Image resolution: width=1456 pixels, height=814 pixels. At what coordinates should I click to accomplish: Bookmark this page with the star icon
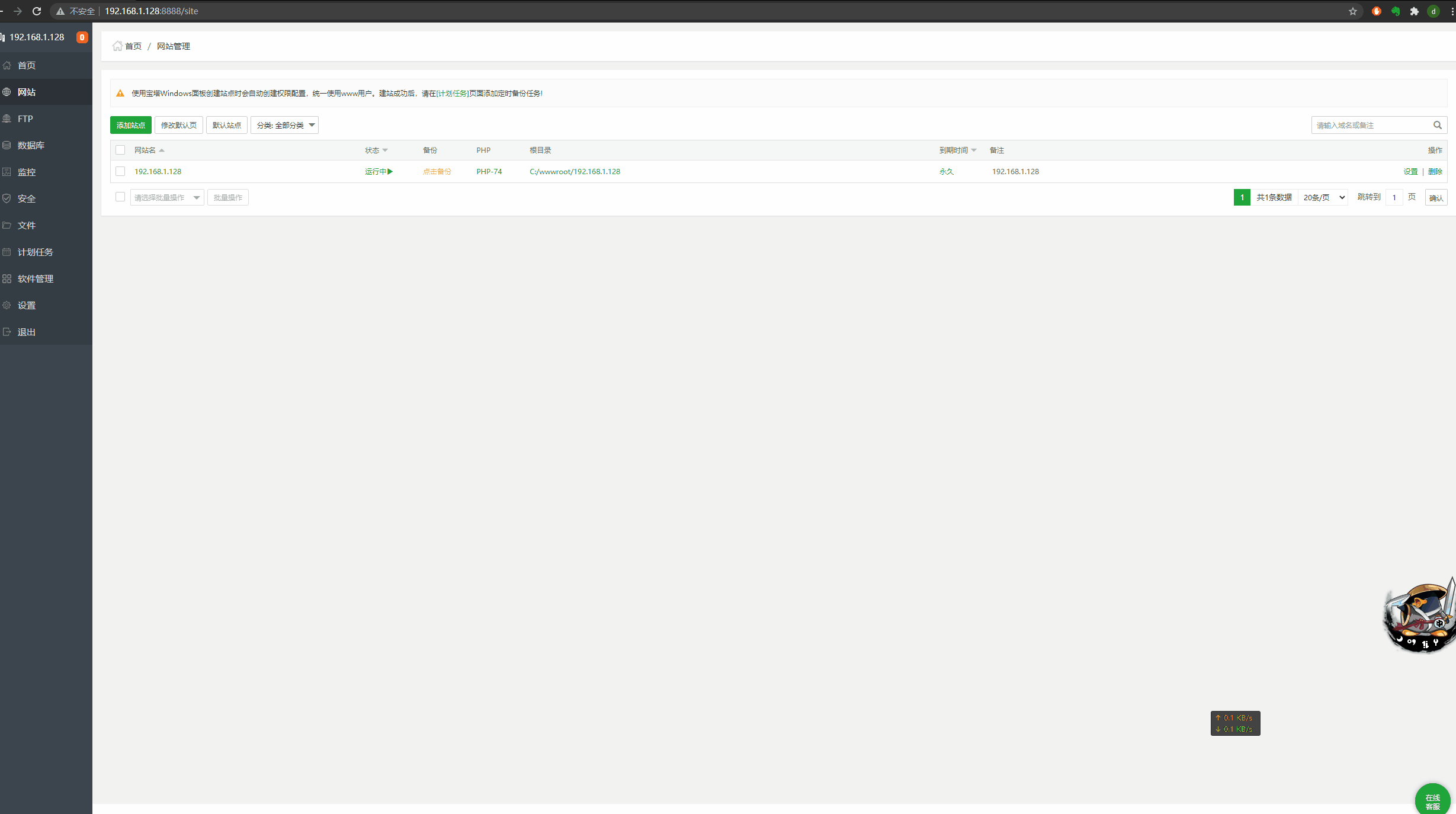click(1353, 11)
